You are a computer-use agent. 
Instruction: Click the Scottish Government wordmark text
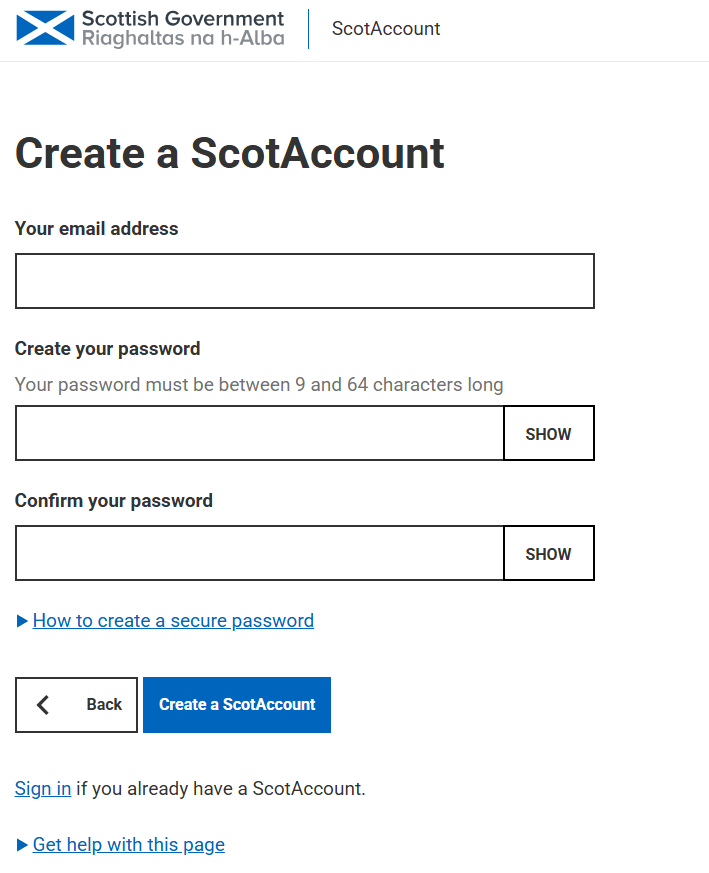(183, 28)
